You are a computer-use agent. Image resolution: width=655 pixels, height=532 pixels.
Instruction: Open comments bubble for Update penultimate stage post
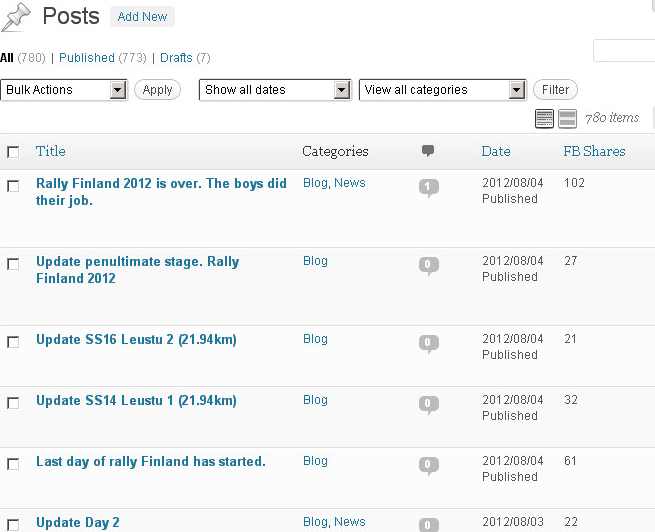click(x=429, y=266)
